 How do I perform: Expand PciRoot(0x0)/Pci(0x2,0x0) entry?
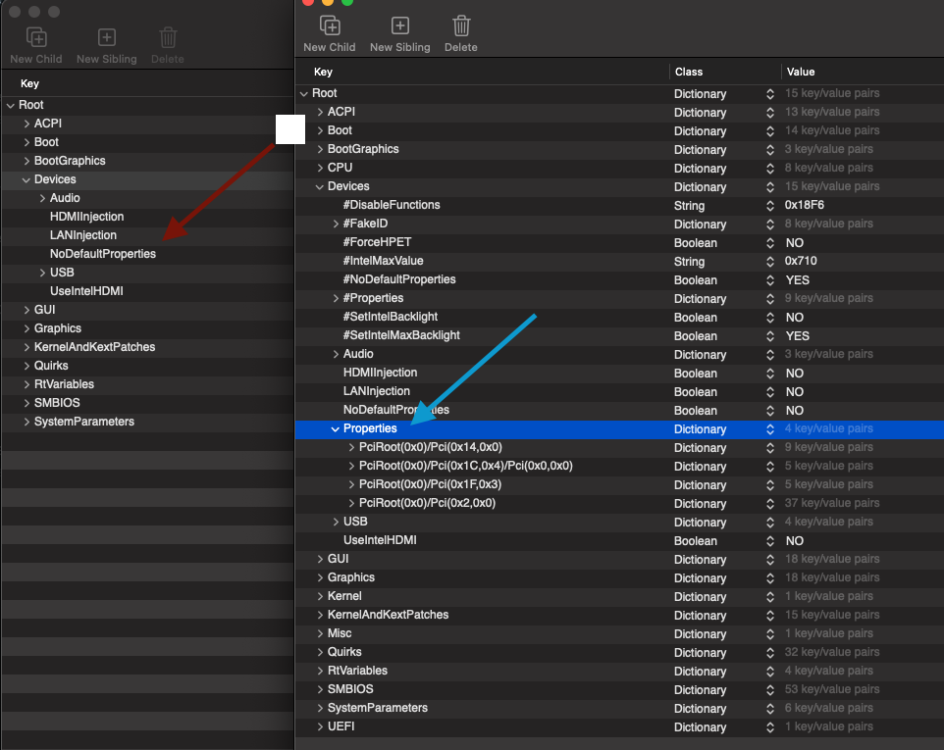[352, 503]
